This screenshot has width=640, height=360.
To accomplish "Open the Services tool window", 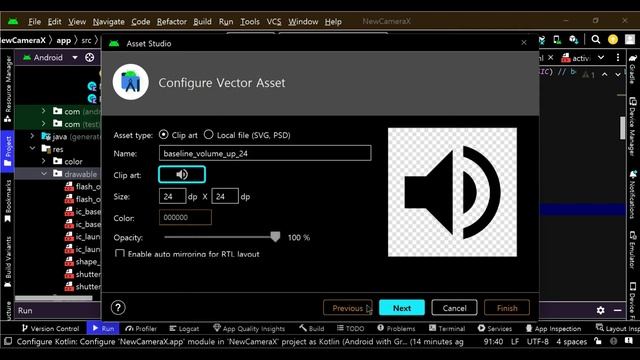I will click(495, 328).
